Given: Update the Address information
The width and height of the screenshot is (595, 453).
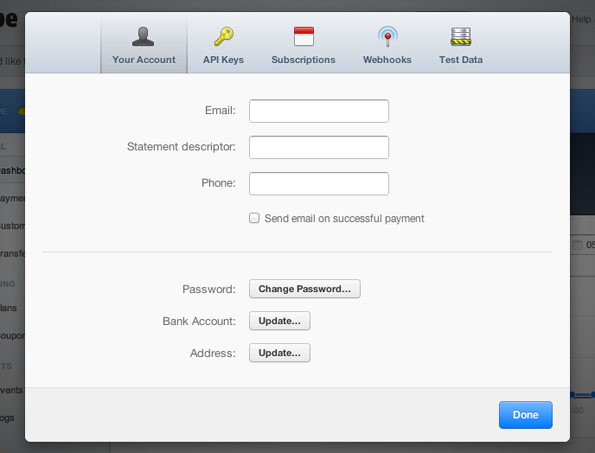Looking at the screenshot, I should coord(280,353).
